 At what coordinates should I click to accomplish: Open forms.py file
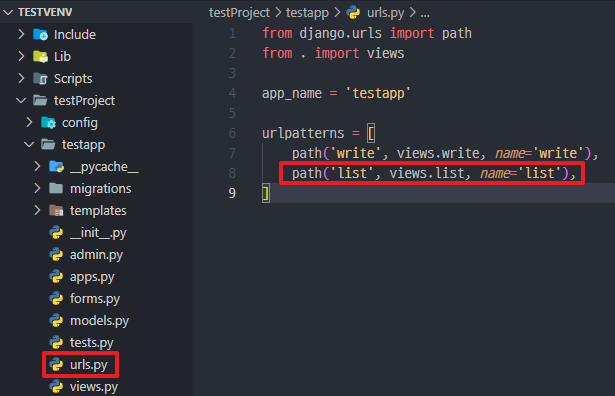[x=95, y=299]
